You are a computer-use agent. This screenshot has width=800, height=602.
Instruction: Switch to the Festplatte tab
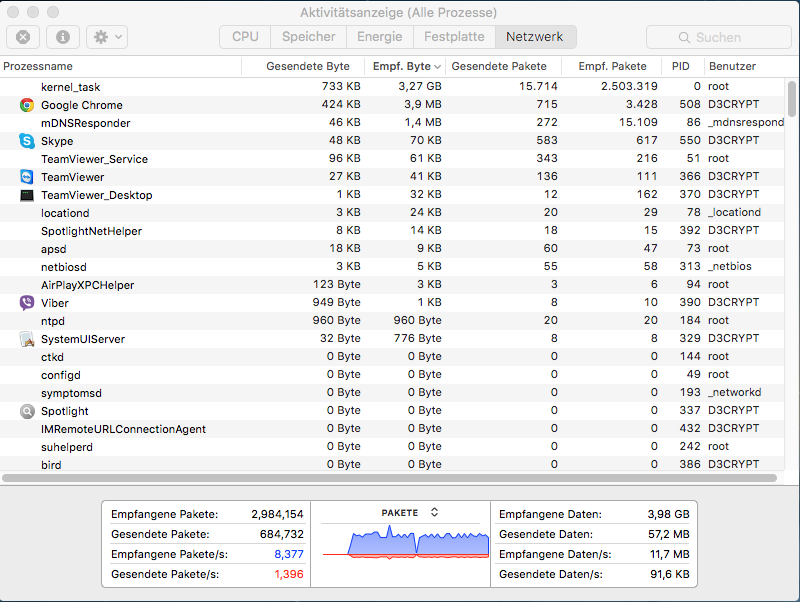[x=454, y=37]
